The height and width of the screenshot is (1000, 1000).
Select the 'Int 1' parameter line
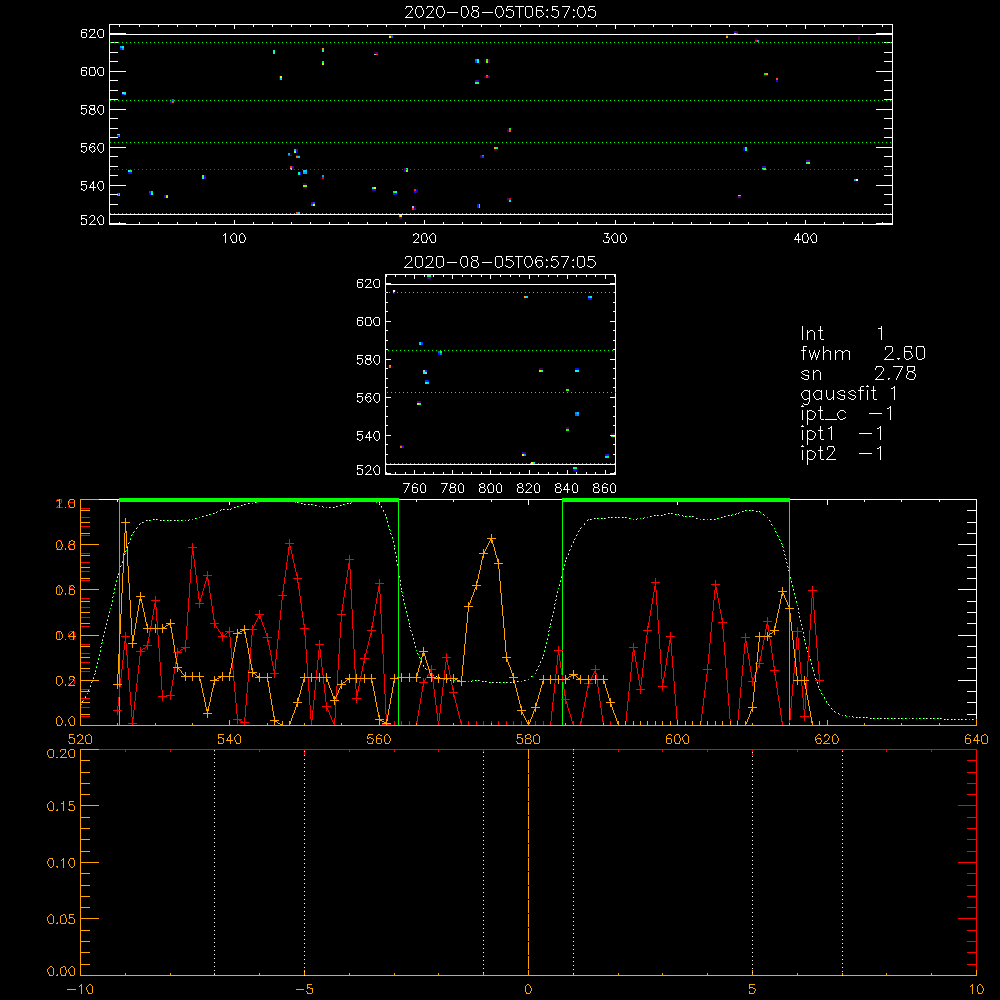click(x=842, y=334)
